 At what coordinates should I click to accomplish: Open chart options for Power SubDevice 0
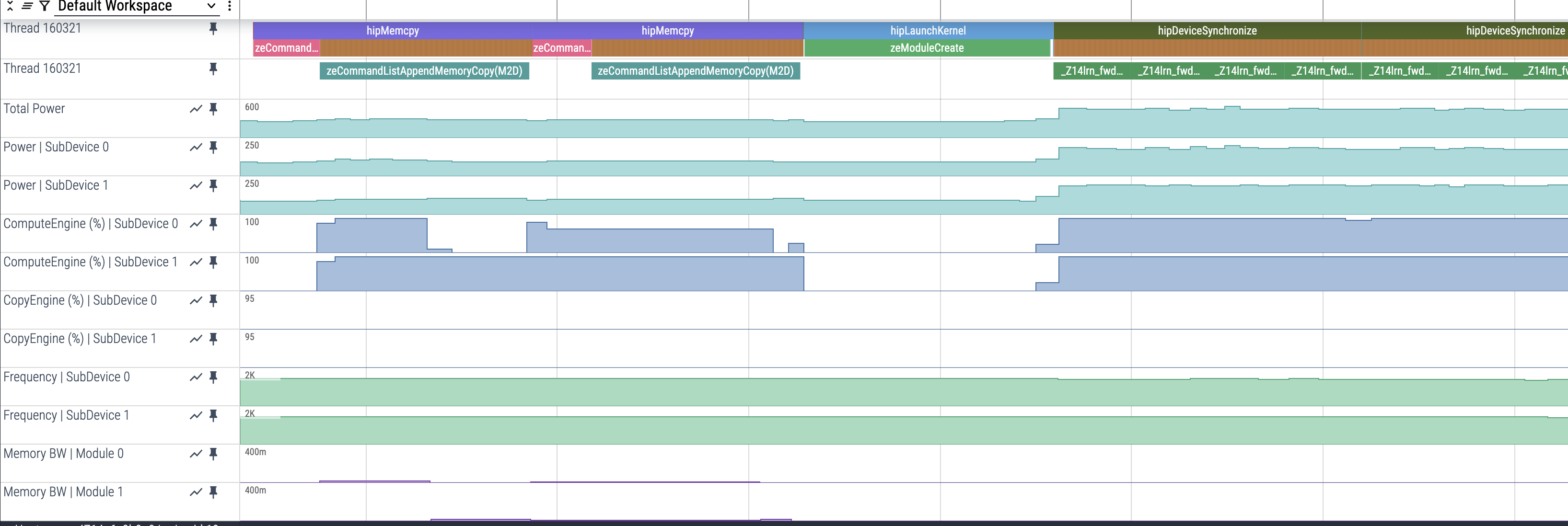[196, 147]
